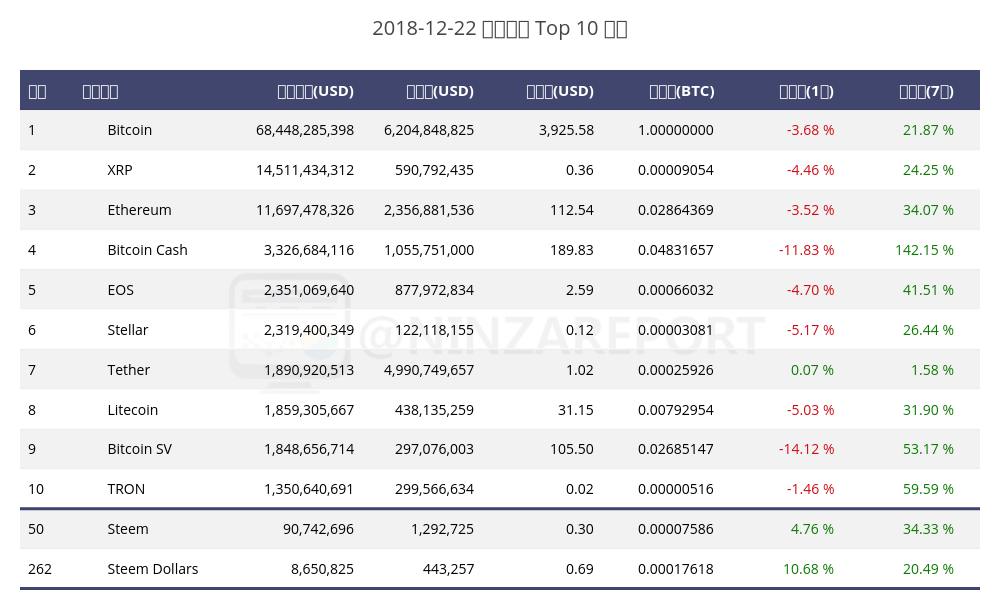Click market cap value 11,697,478,326
The height and width of the screenshot is (610, 1000).
click(x=305, y=210)
